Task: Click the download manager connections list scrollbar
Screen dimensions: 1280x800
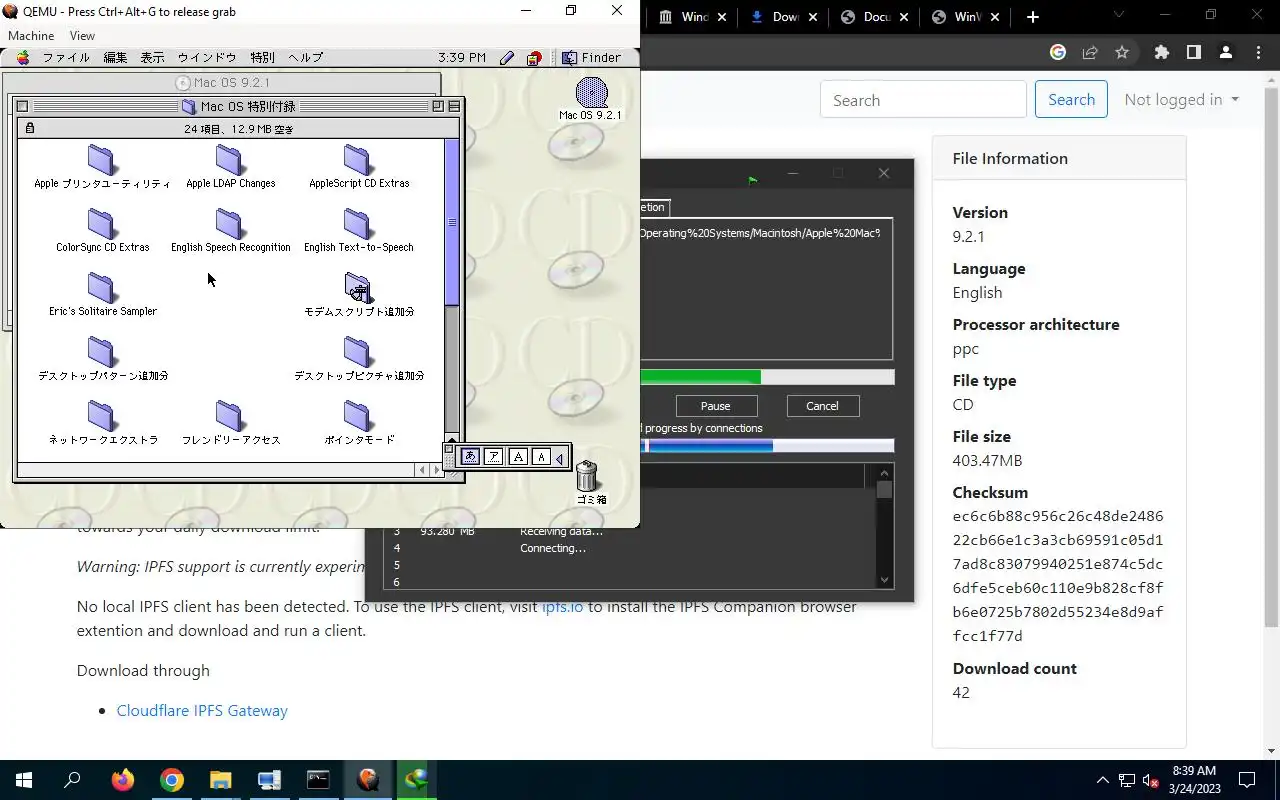Action: point(884,525)
